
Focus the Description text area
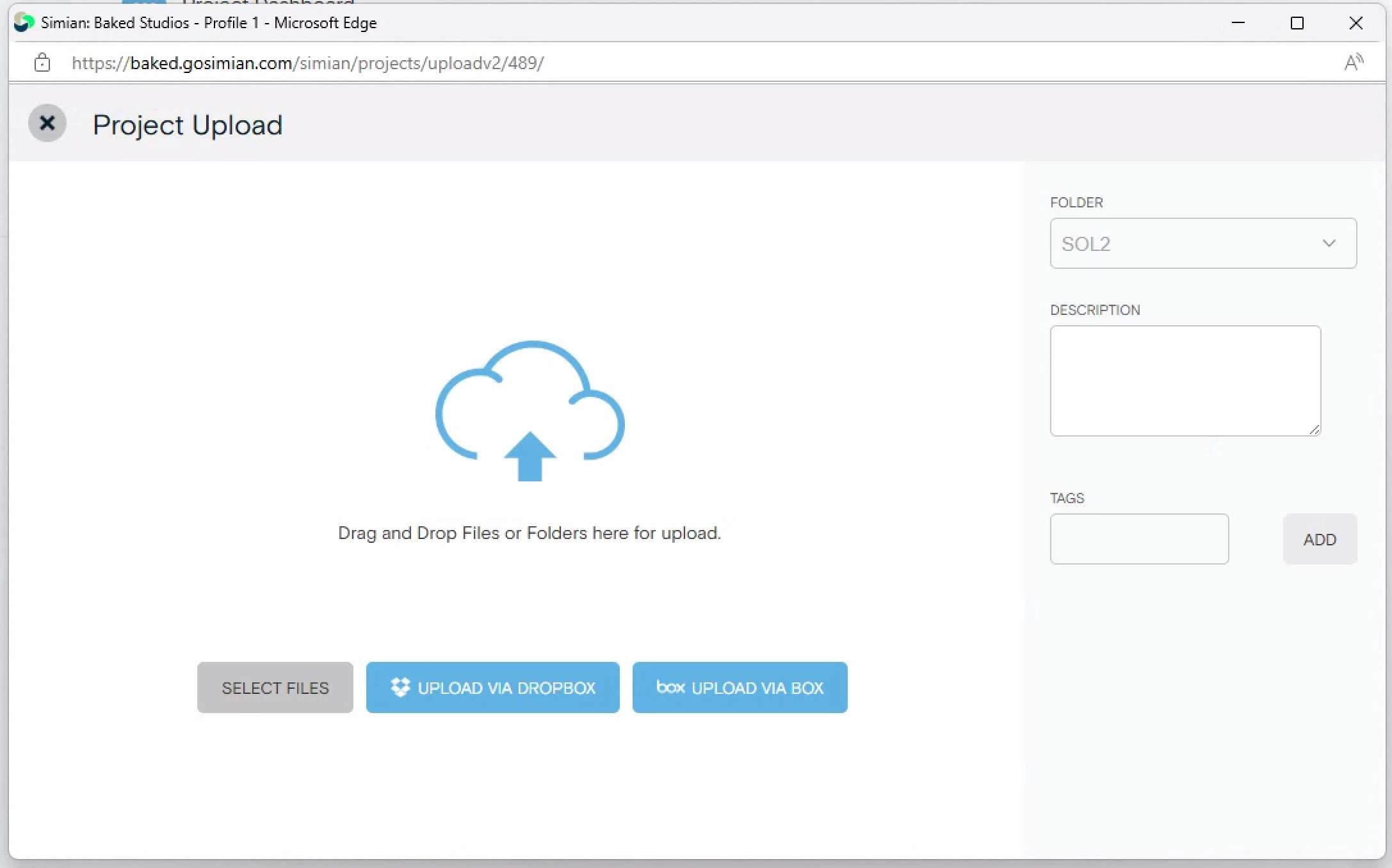click(1185, 381)
